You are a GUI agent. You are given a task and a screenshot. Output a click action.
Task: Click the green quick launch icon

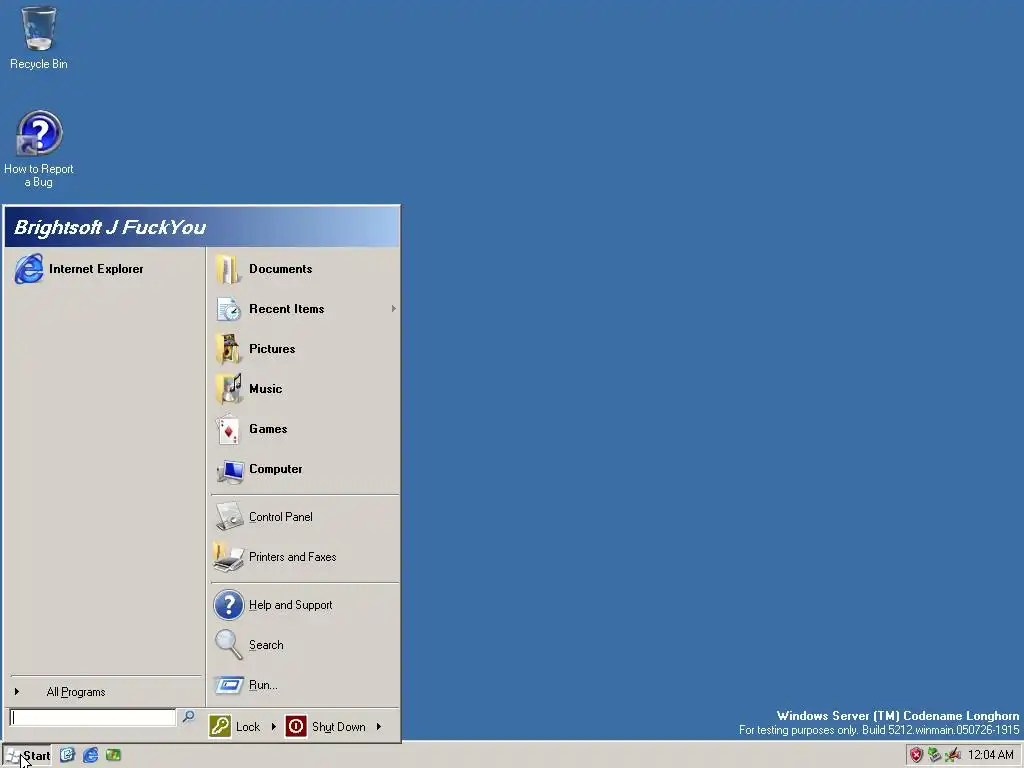pyautogui.click(x=113, y=755)
